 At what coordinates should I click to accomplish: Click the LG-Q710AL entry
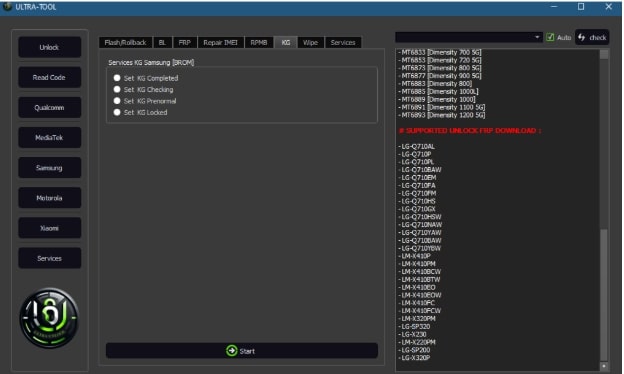(417, 146)
